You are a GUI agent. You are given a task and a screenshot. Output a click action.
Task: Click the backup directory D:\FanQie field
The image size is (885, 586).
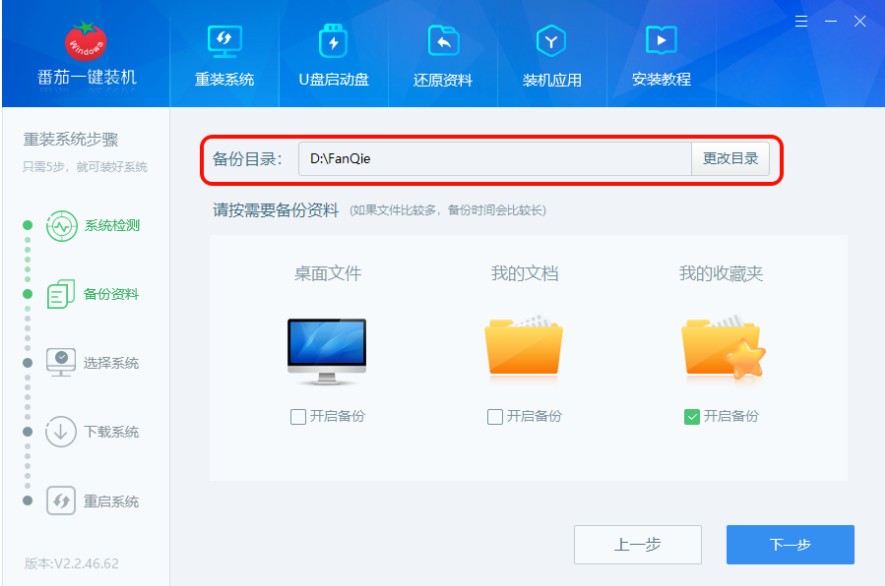(x=495, y=159)
